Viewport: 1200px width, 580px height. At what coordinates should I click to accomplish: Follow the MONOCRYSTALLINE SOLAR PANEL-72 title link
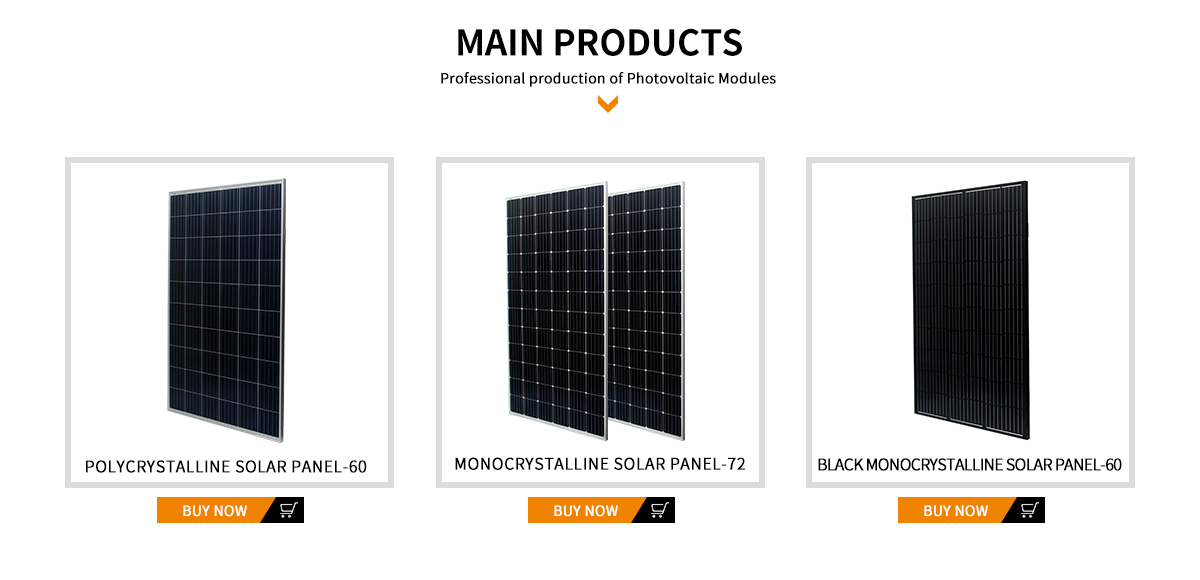point(600,464)
